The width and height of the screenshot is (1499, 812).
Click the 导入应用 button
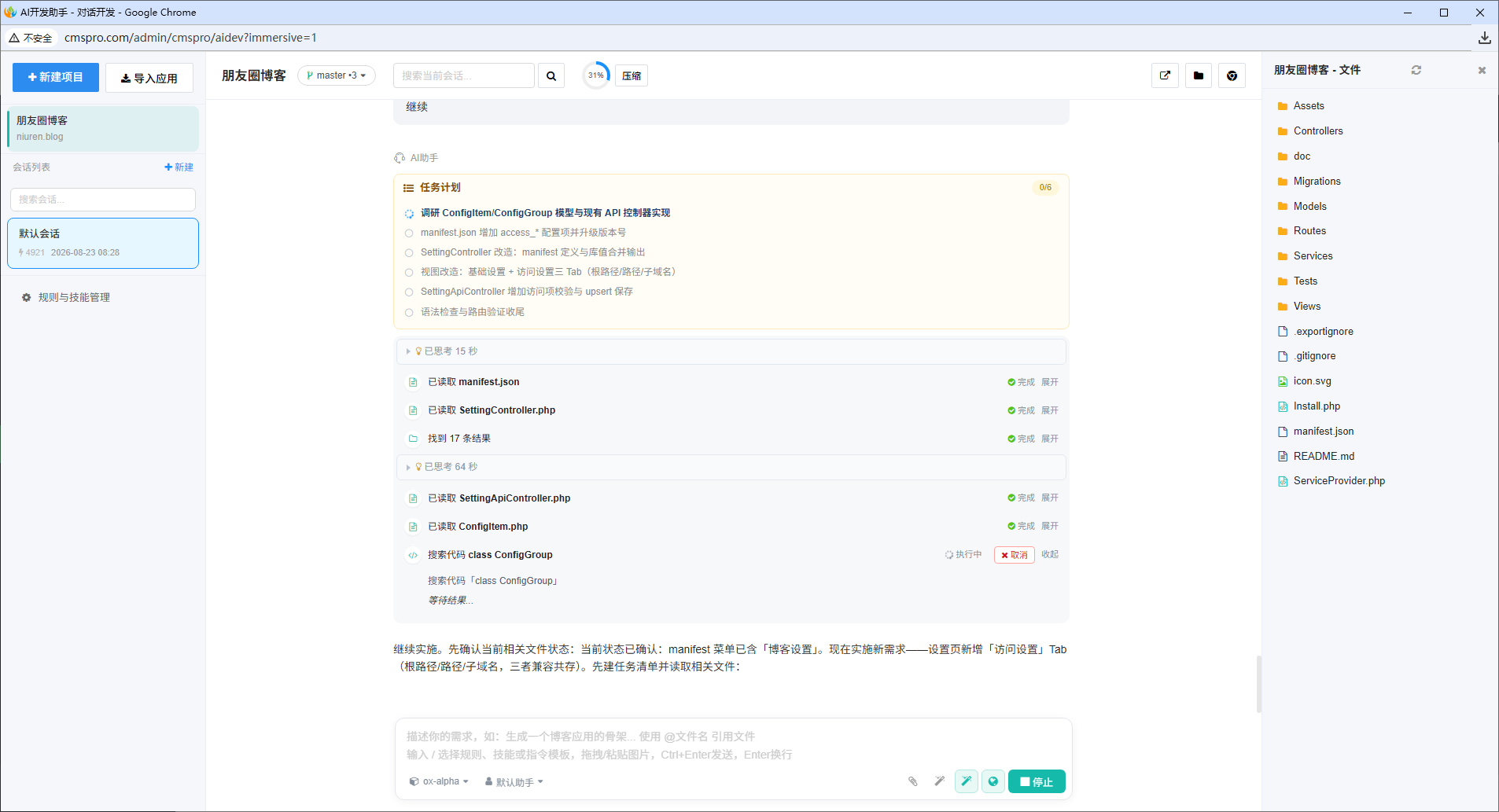(149, 78)
